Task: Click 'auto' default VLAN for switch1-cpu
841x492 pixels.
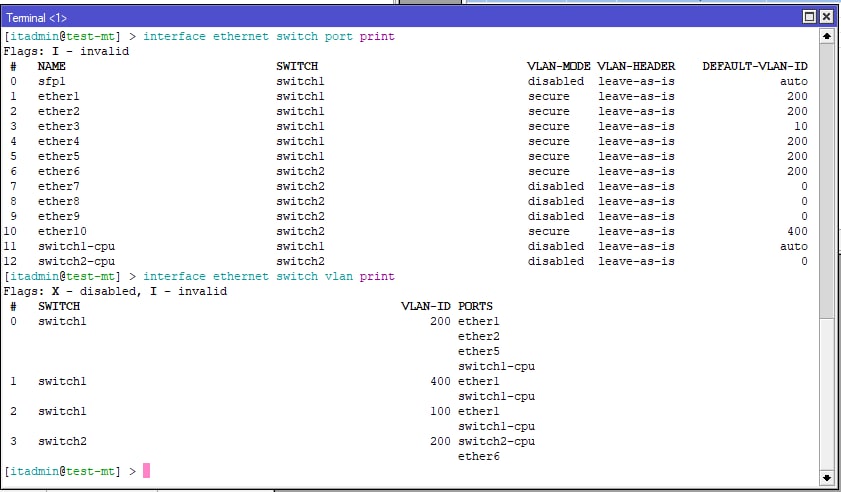Action: [794, 247]
